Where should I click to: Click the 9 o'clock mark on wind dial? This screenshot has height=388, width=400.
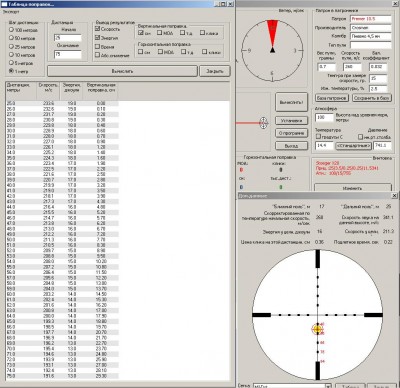[249, 51]
